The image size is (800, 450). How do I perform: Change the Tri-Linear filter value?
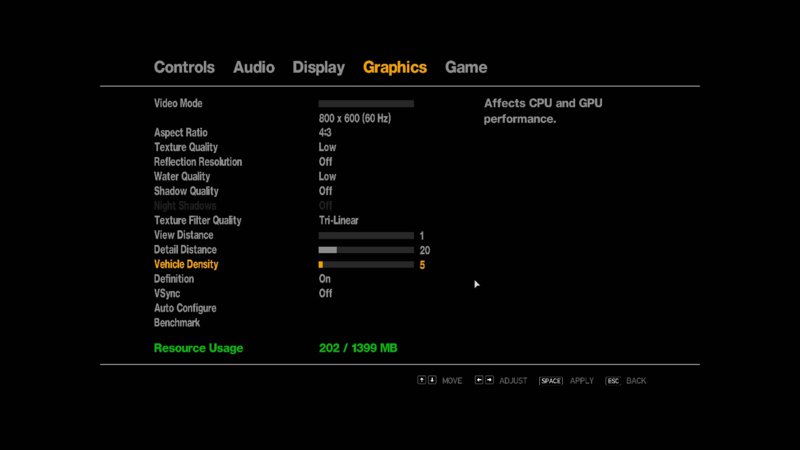(338, 220)
